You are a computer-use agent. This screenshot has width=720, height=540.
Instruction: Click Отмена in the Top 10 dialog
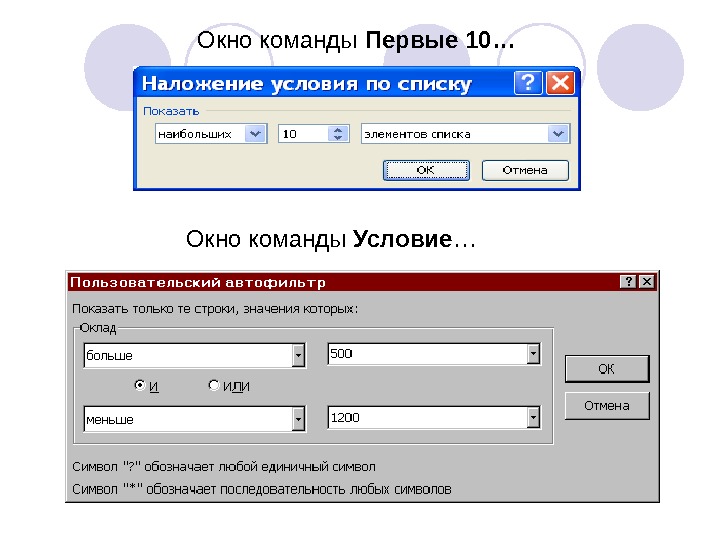point(525,170)
